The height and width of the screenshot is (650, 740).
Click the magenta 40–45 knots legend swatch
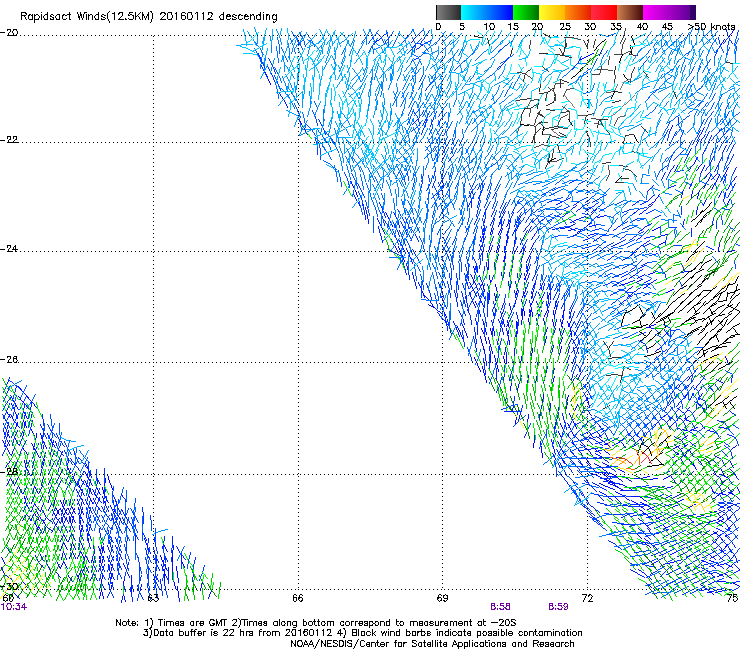click(x=656, y=12)
